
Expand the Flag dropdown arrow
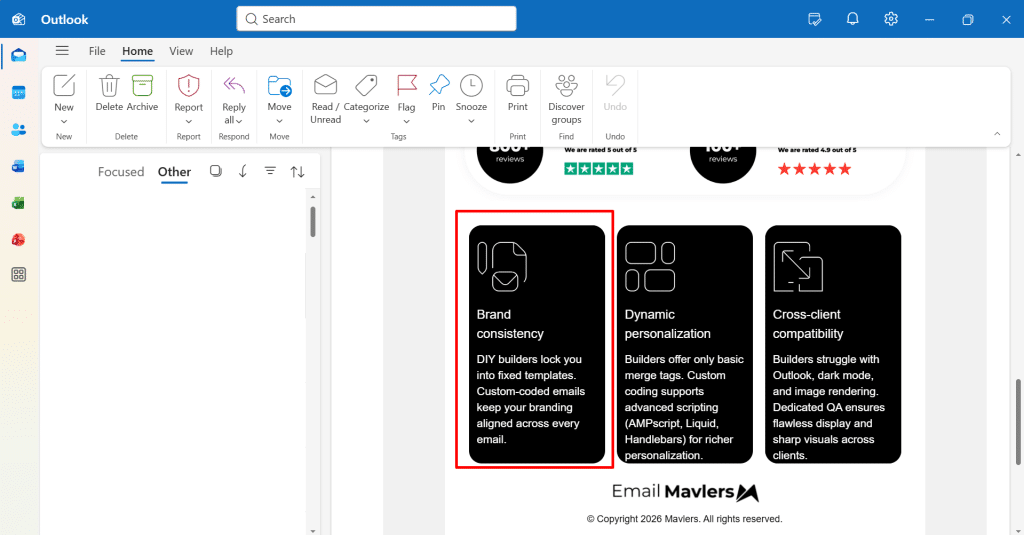(x=406, y=122)
